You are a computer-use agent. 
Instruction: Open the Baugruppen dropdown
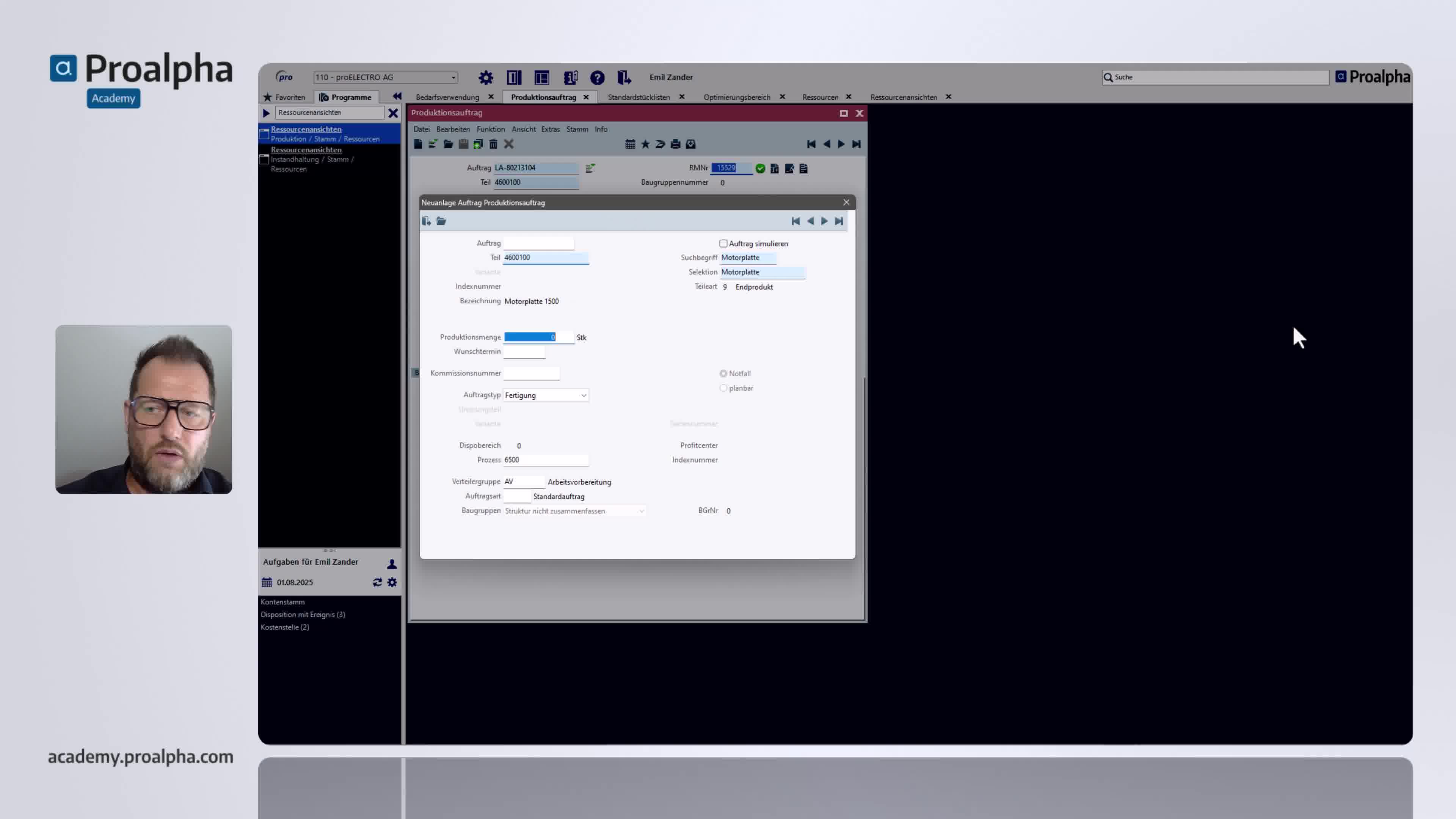coord(642,510)
